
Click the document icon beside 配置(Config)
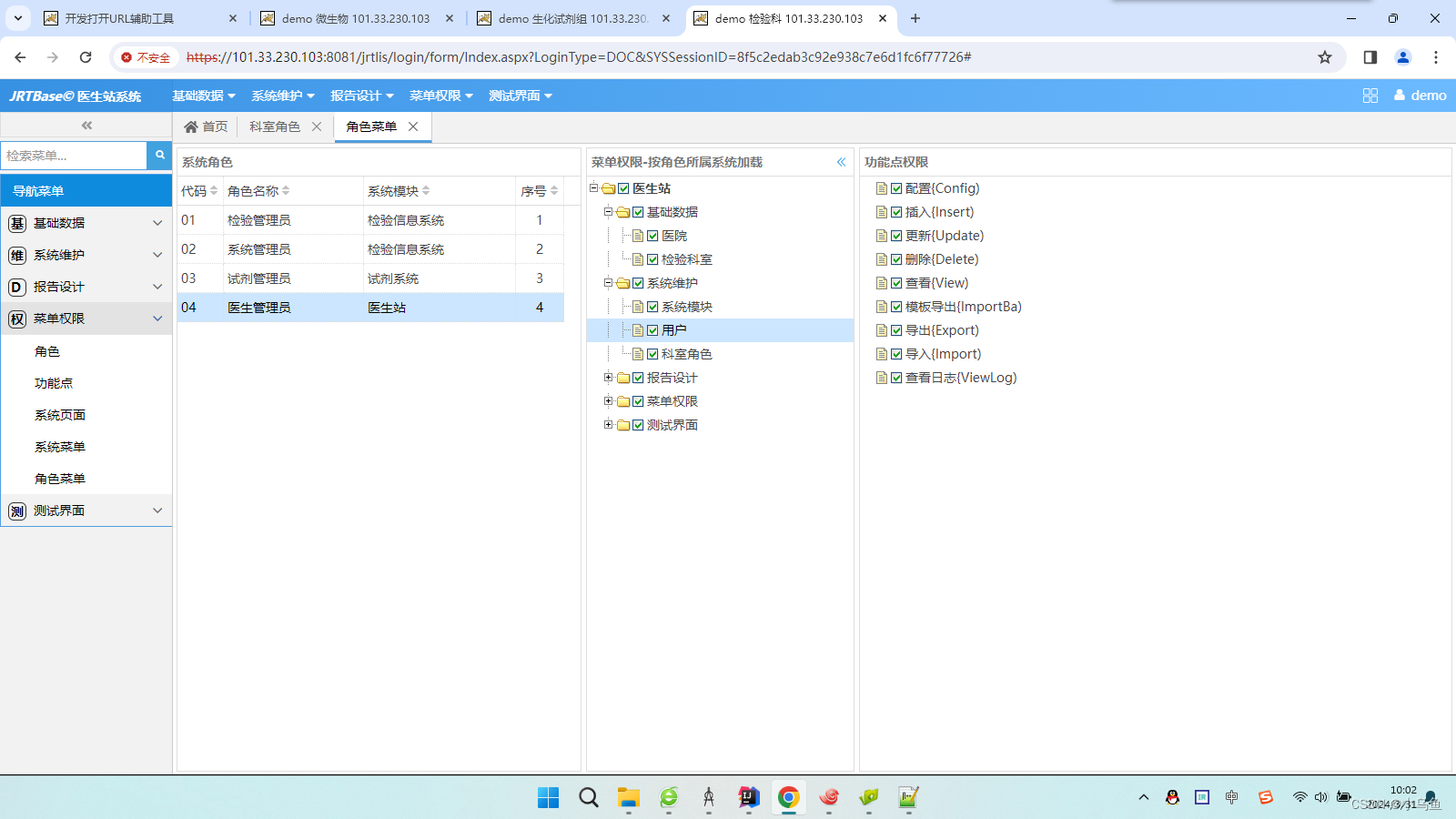pos(882,188)
